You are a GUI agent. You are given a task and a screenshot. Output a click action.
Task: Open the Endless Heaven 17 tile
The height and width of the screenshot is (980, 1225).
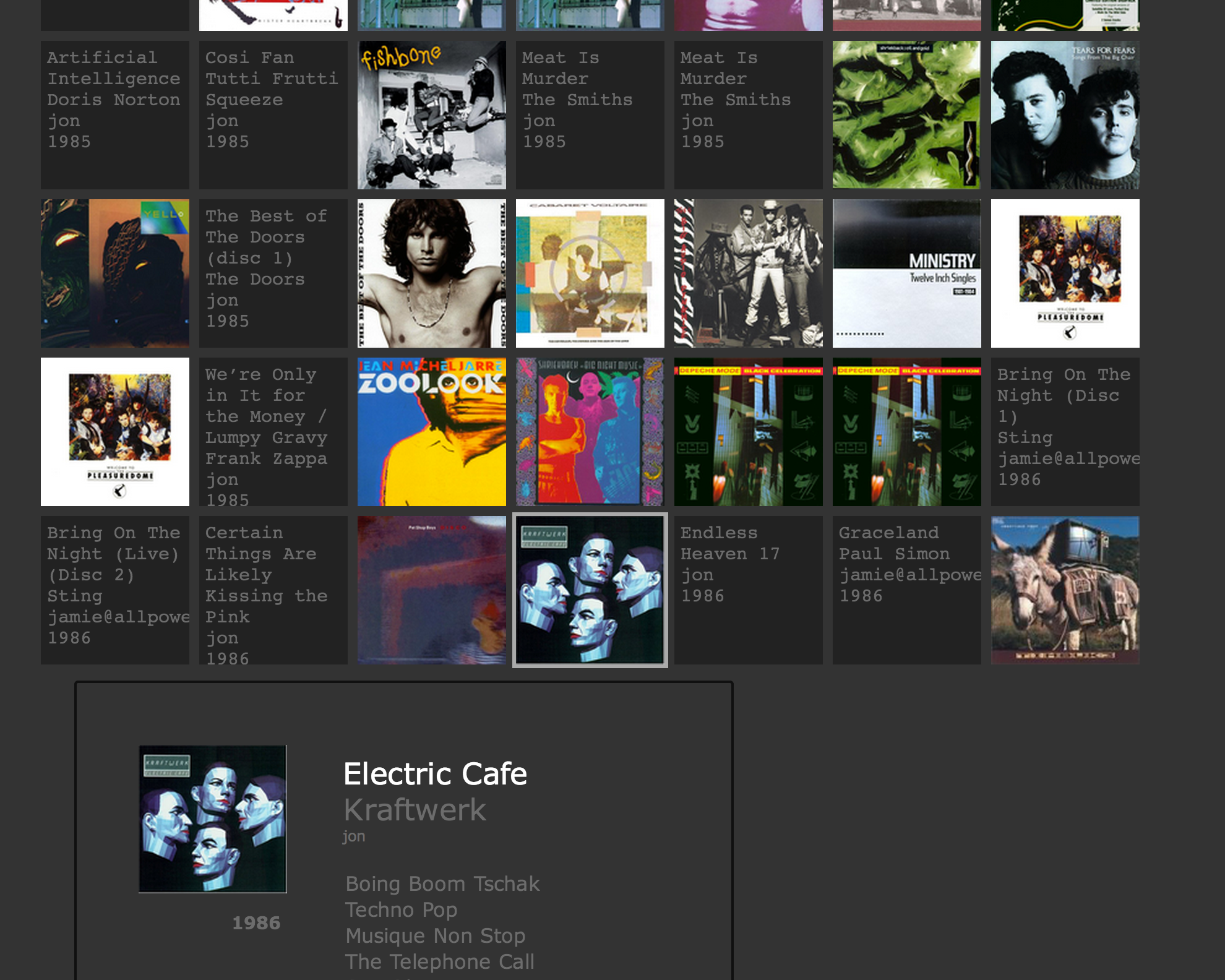pos(749,590)
